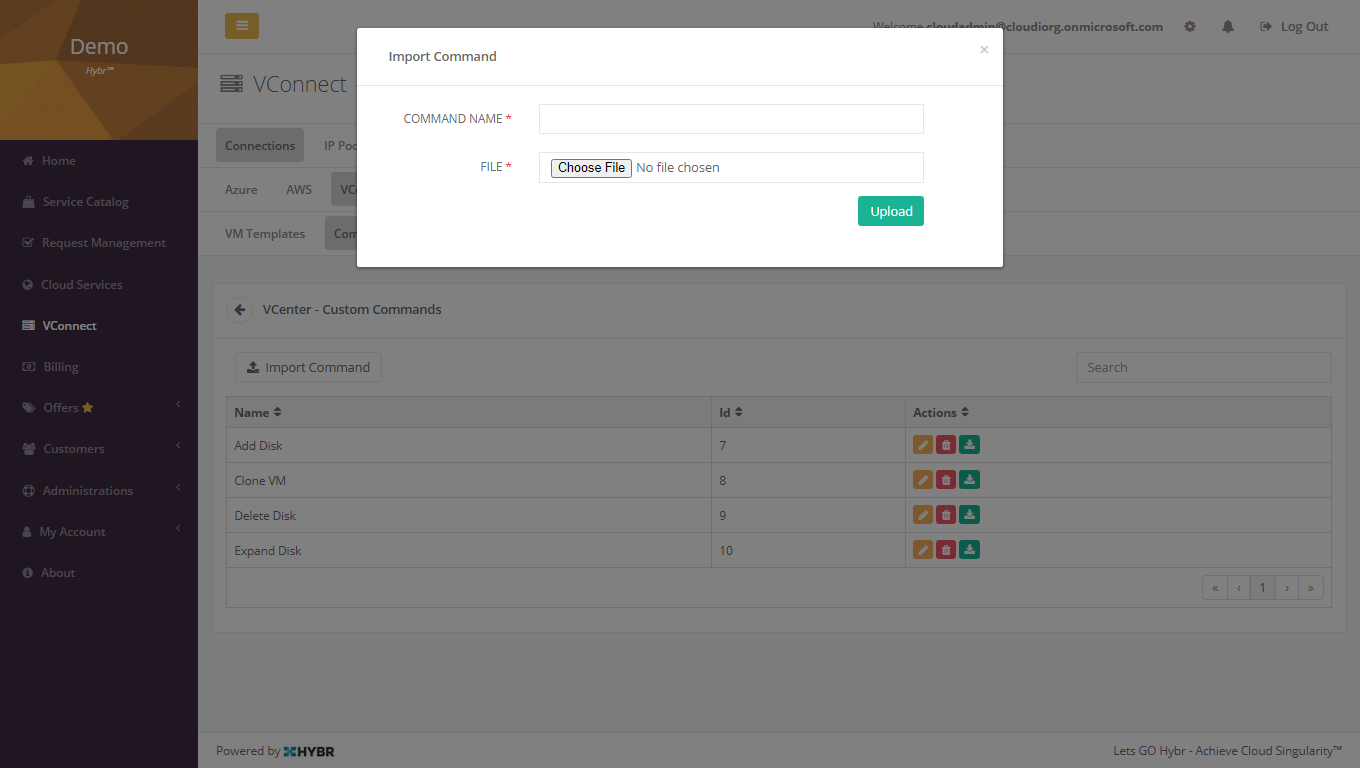Open the Service Catalog menu item
1360x768 pixels.
tap(85, 202)
